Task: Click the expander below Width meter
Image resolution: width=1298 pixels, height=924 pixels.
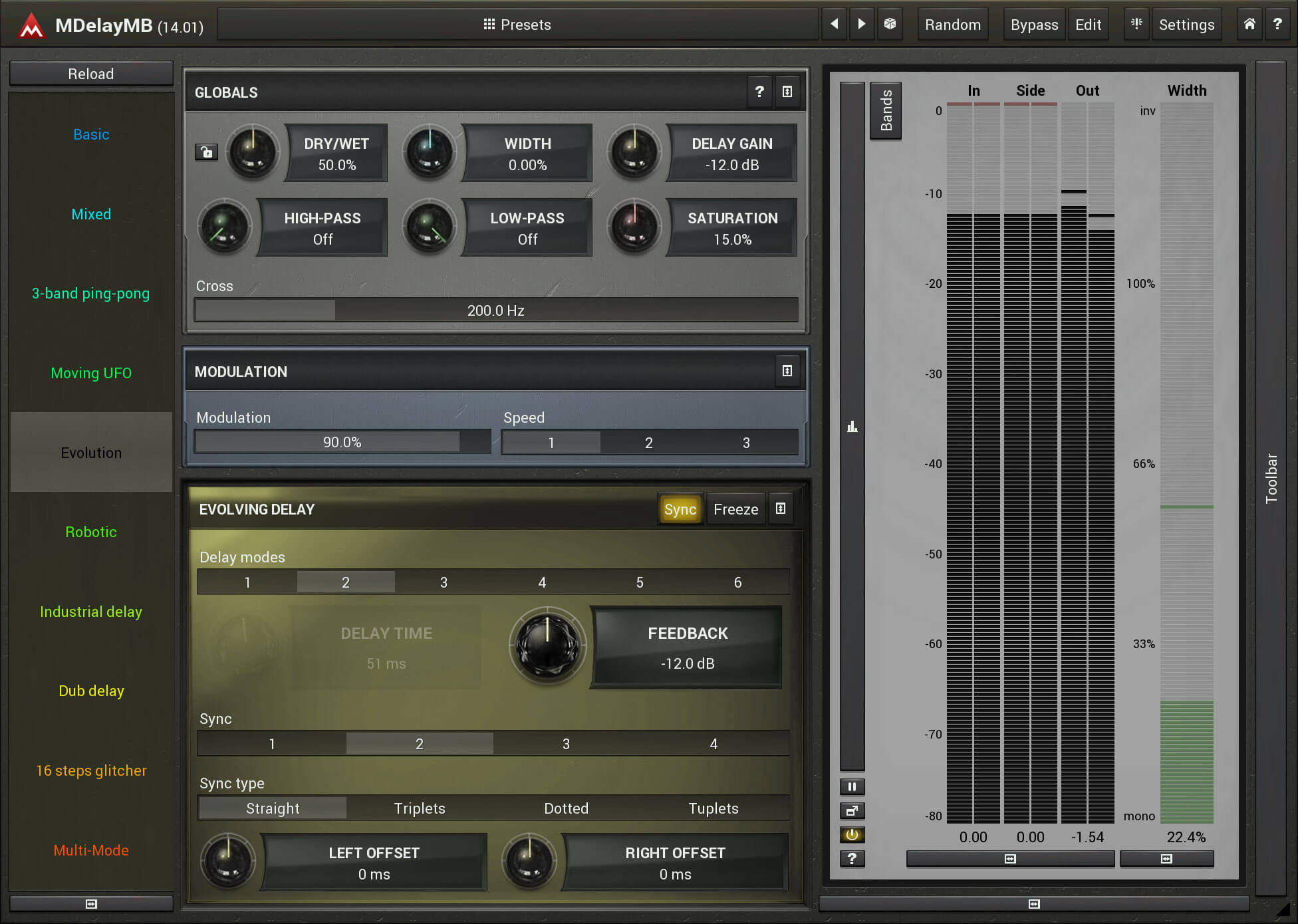Action: tap(1166, 859)
